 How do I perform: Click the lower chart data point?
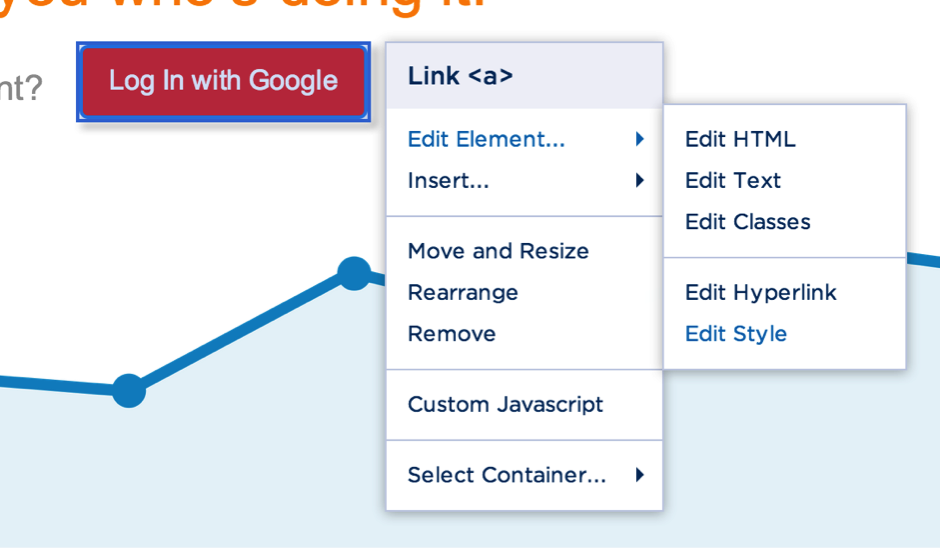click(129, 391)
